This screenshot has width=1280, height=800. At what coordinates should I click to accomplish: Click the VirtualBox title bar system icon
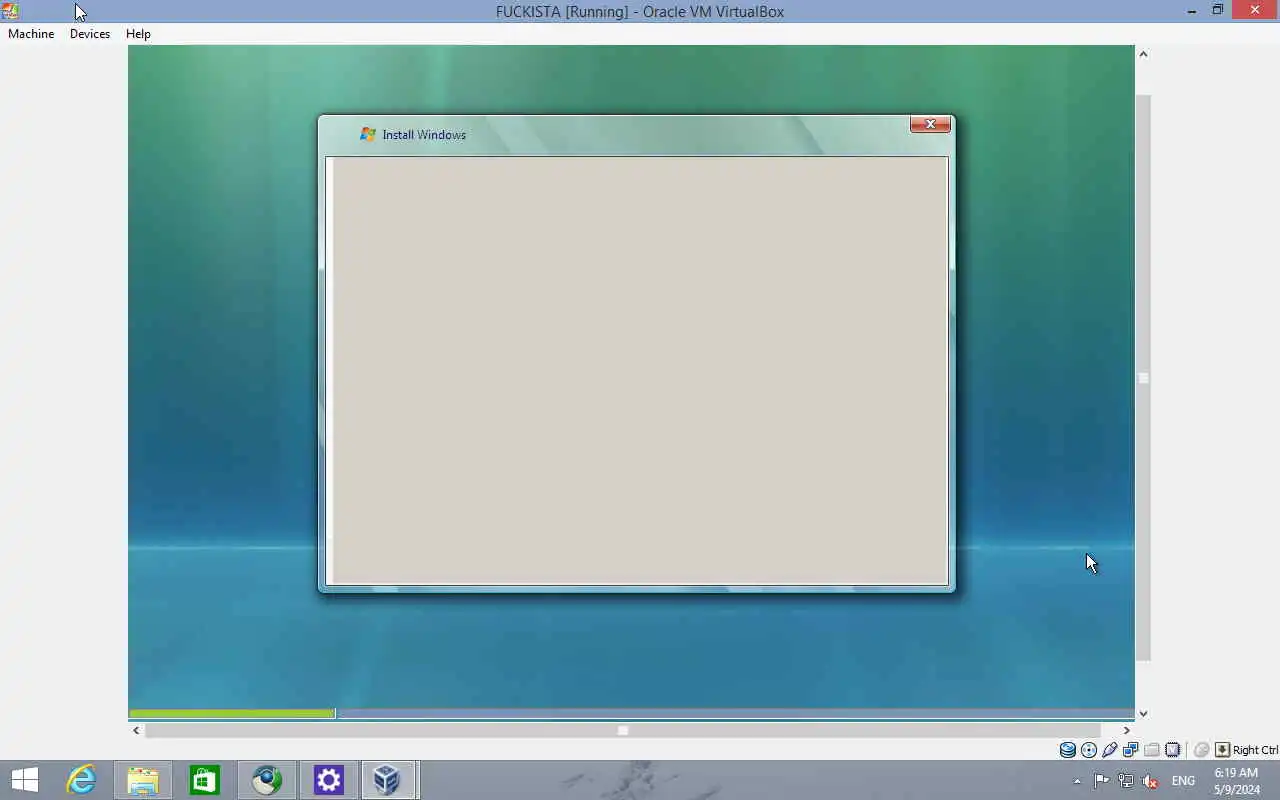tap(10, 11)
